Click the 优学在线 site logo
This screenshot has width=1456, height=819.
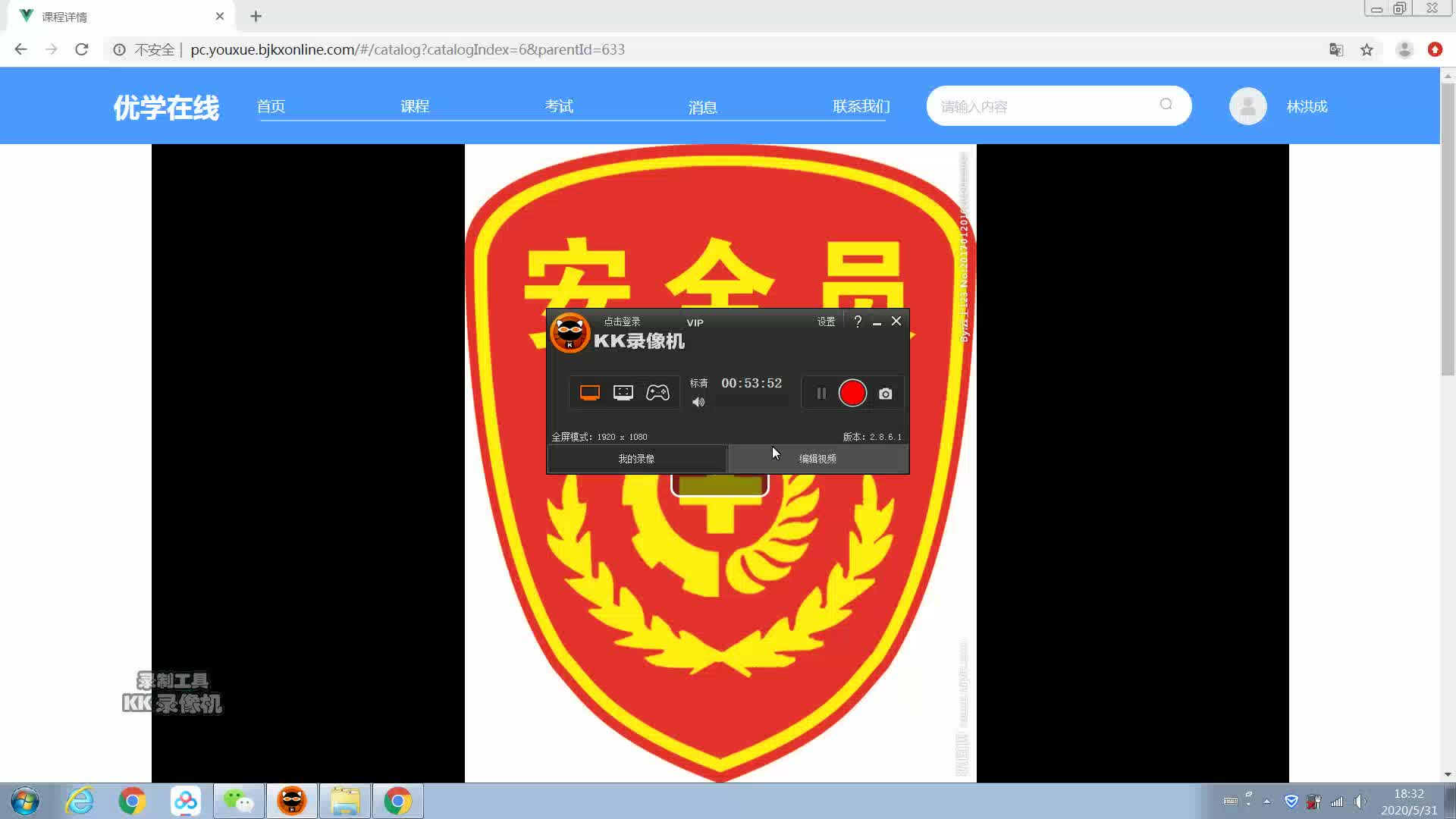pyautogui.click(x=166, y=107)
